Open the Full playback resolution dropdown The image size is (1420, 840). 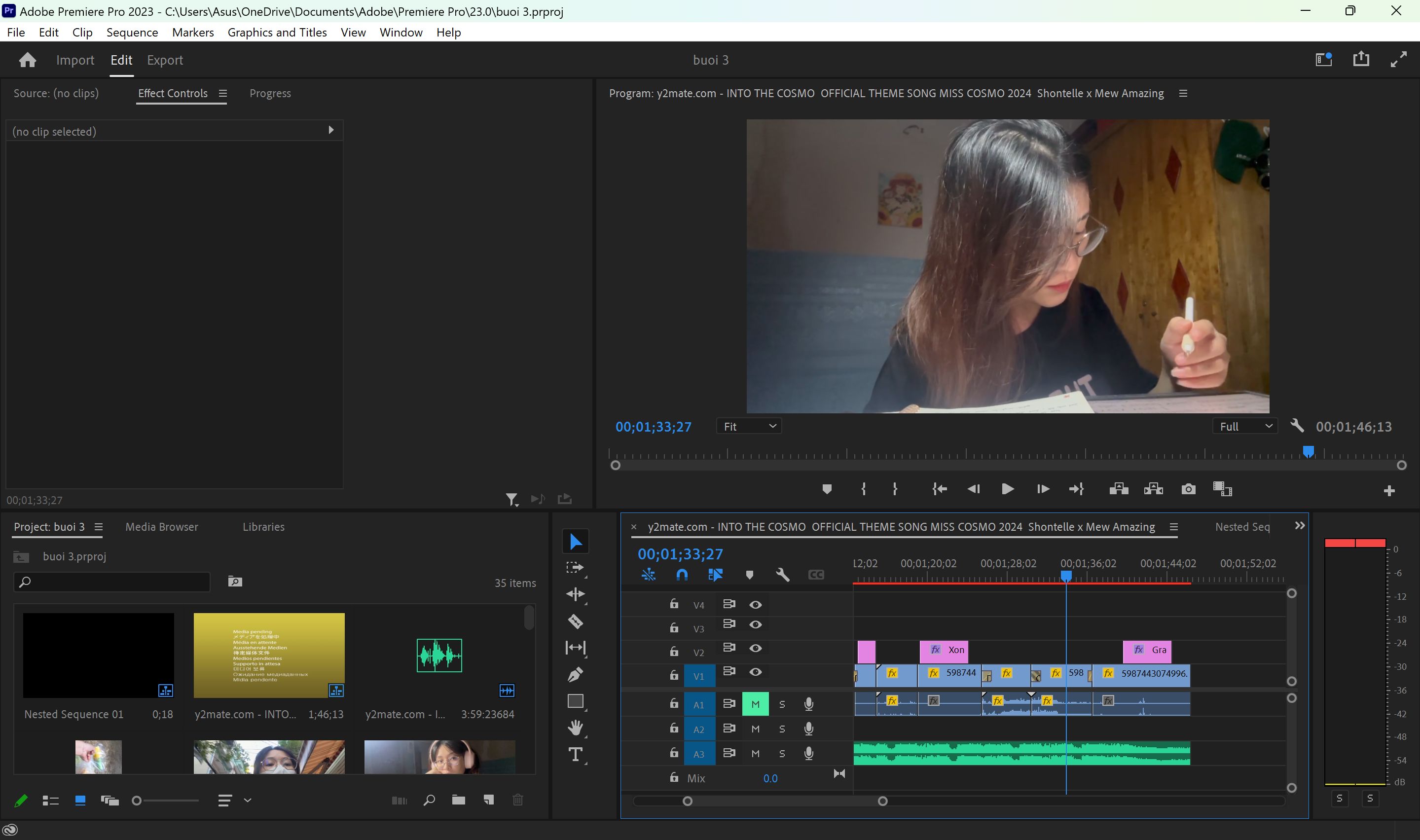[x=1244, y=426]
